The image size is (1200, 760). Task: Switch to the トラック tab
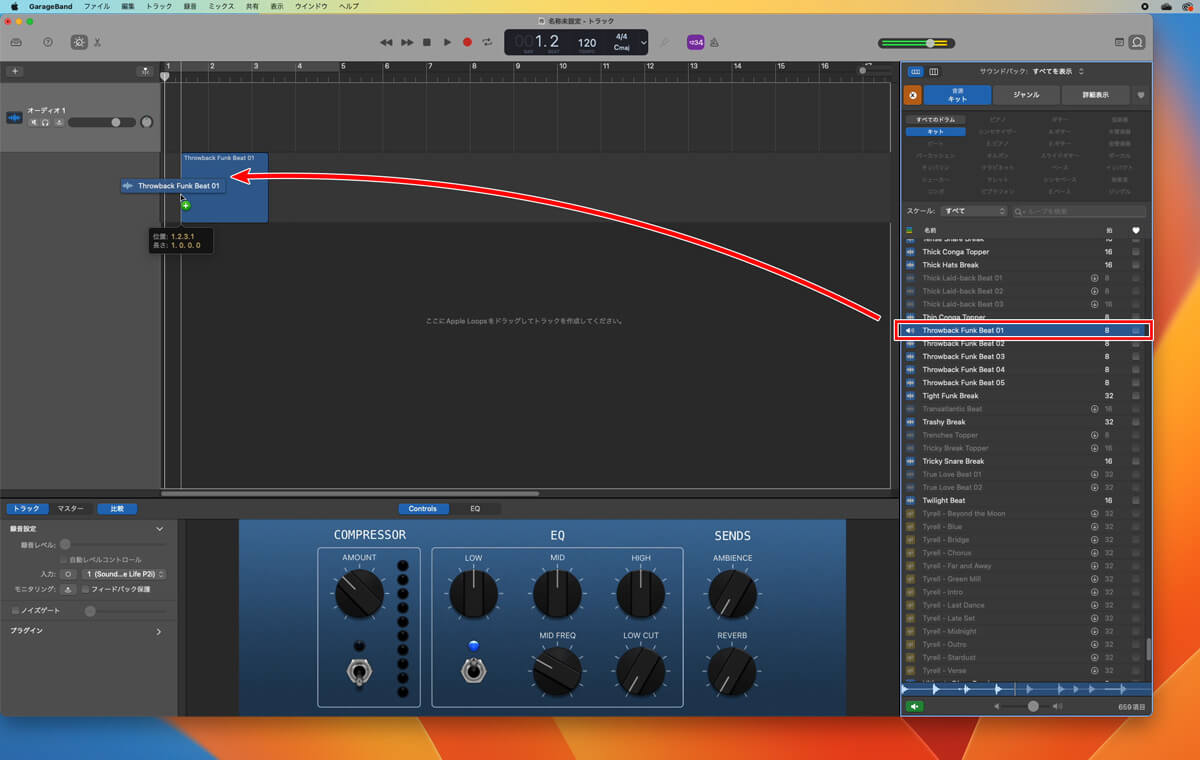[x=26, y=508]
